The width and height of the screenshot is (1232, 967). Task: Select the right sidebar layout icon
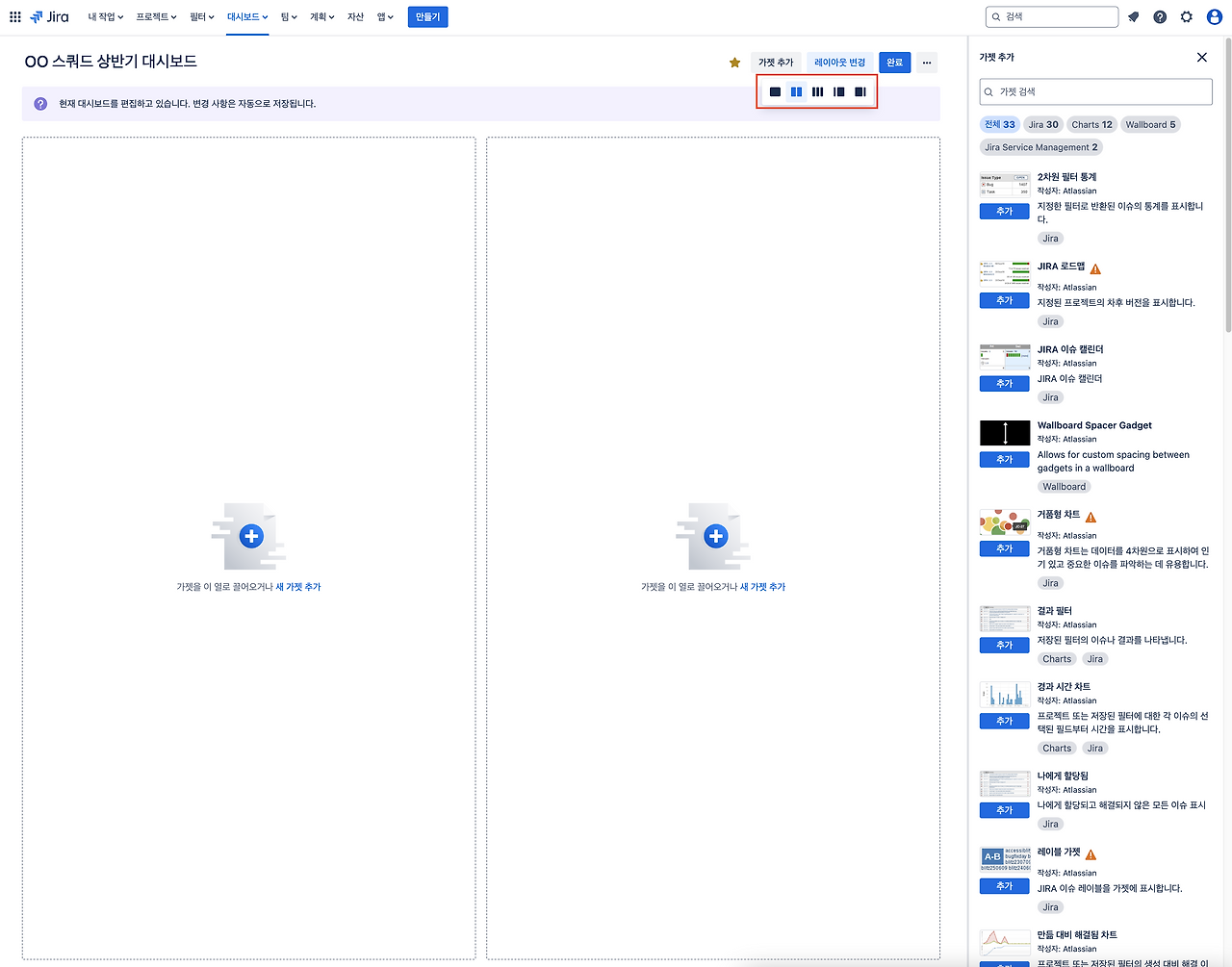860,91
